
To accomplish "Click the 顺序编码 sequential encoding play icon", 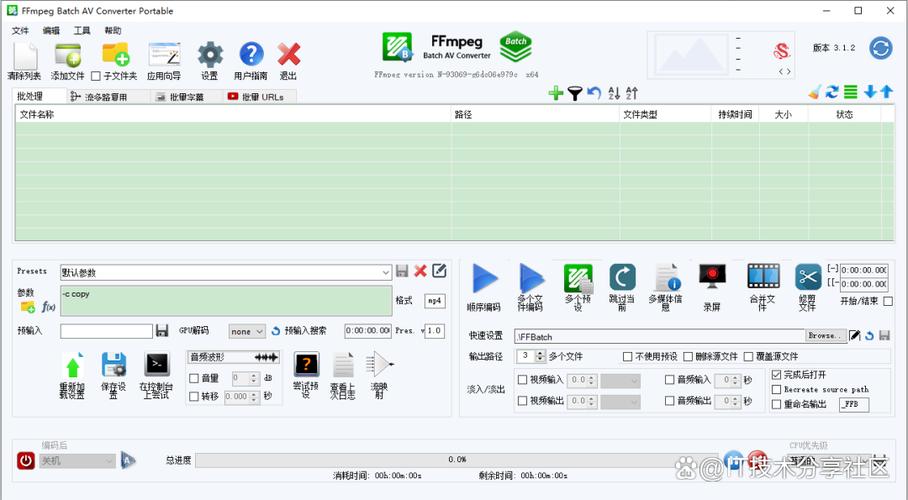I will [x=485, y=279].
